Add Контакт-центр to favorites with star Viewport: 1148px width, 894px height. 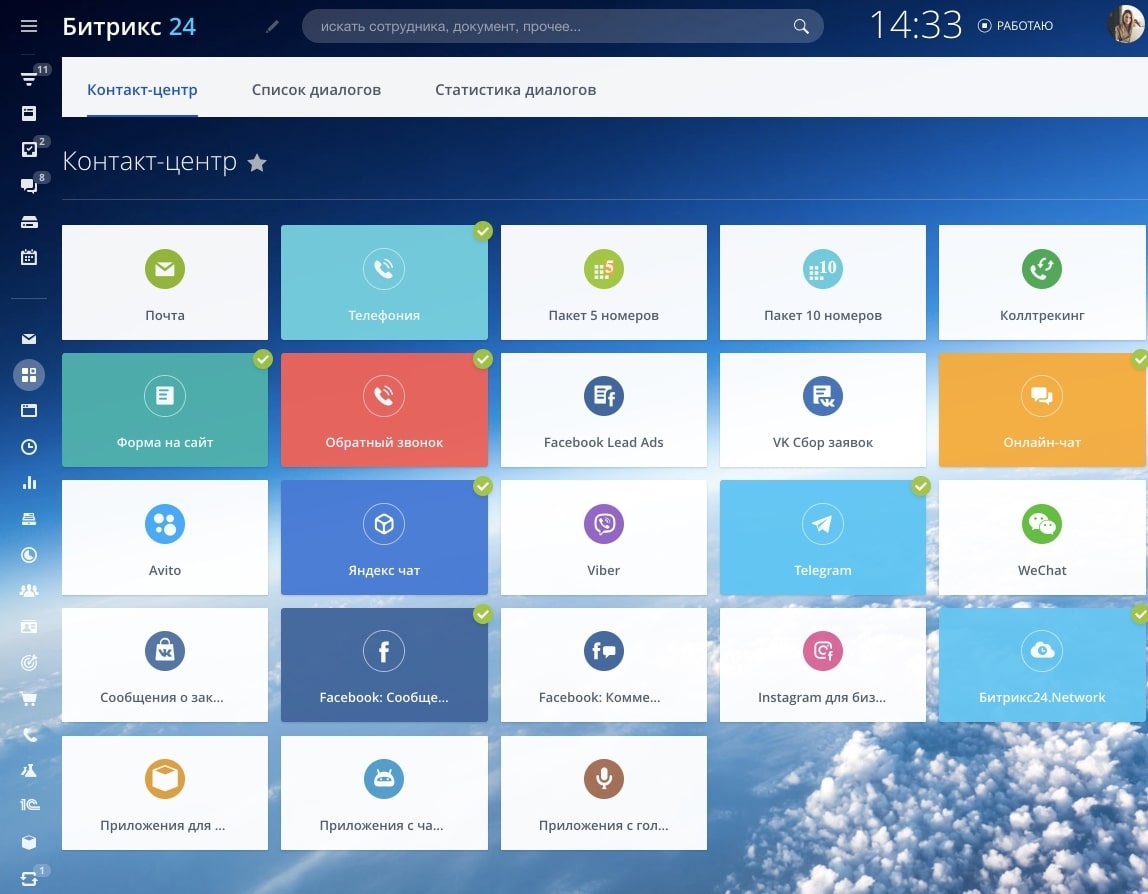[257, 162]
